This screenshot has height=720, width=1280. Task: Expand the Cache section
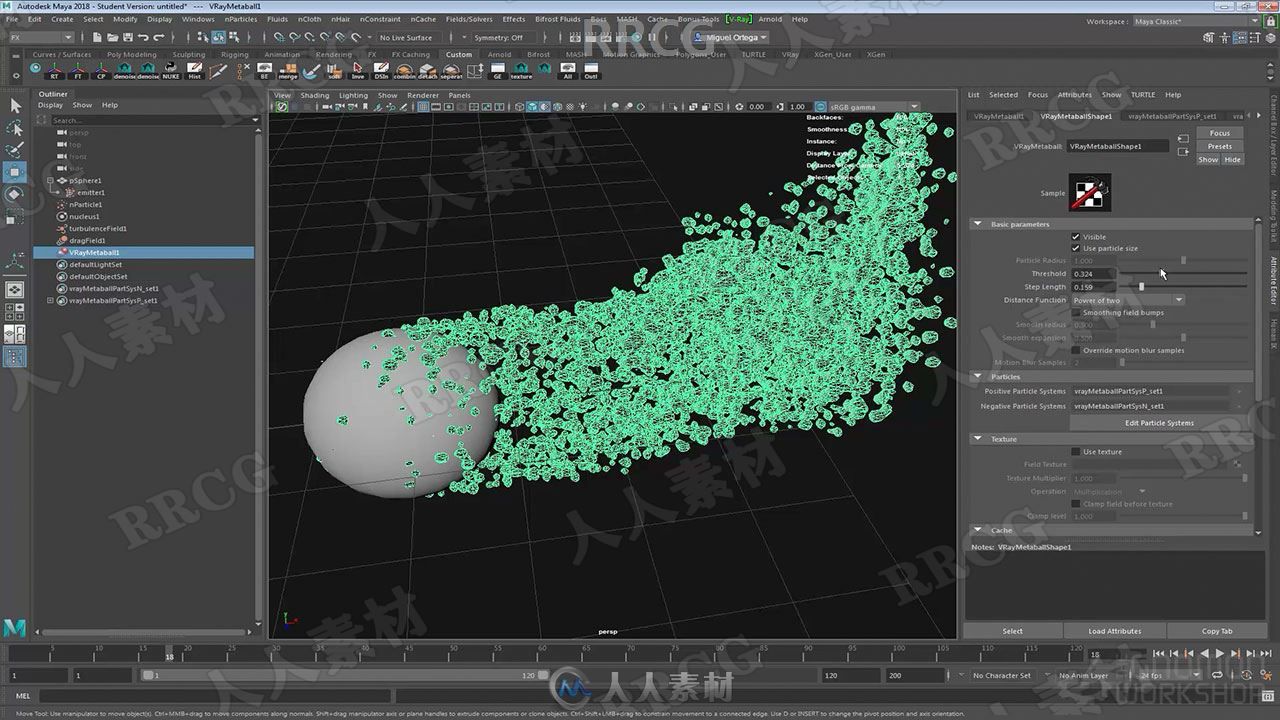point(978,530)
